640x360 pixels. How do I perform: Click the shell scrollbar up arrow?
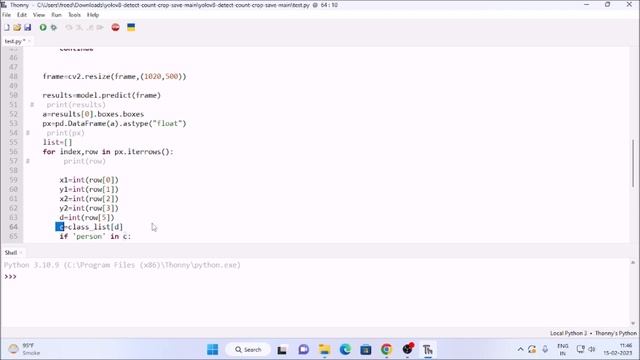tap(633, 262)
